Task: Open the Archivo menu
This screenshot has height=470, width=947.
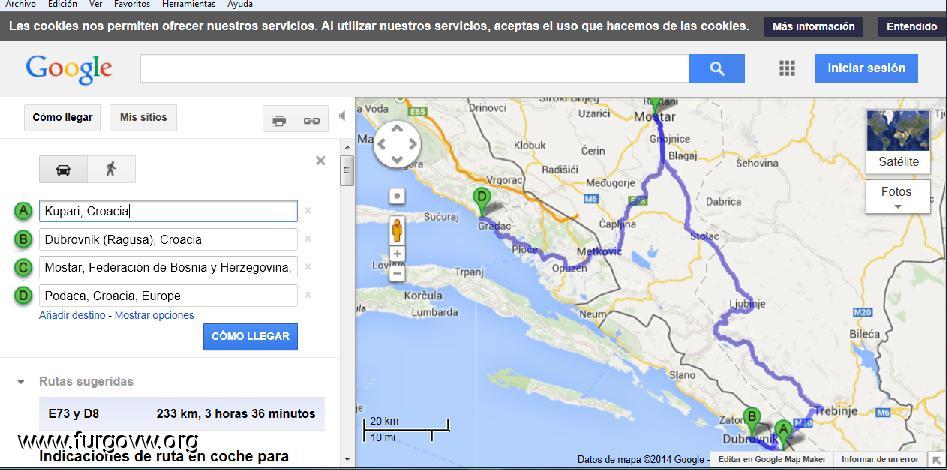Action: click(21, 4)
